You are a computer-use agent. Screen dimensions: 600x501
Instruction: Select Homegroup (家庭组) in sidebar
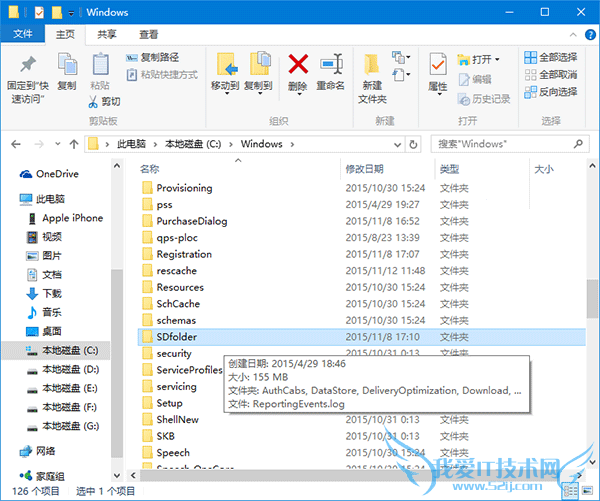coord(42,476)
